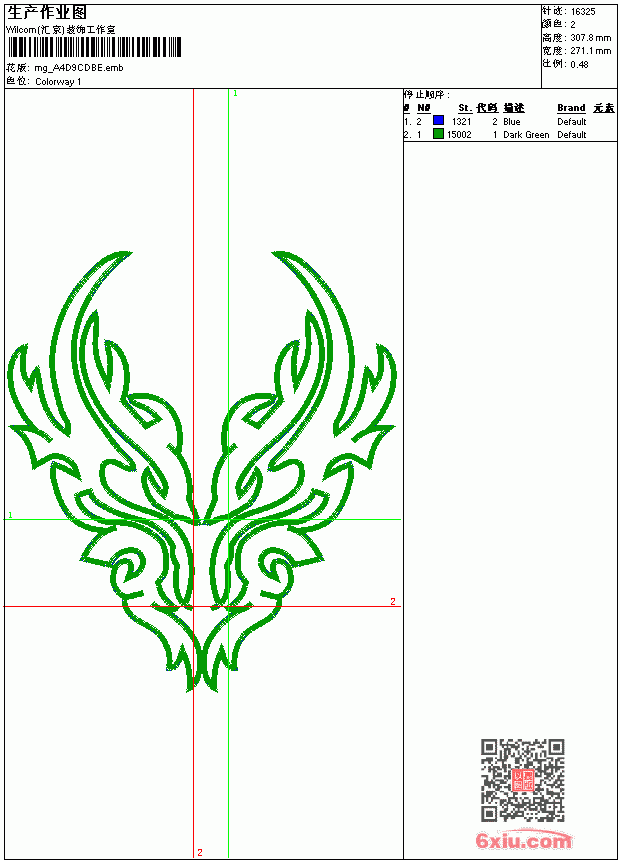Click the blue thread color swatch
This screenshot has width=620, height=860.
[x=438, y=120]
